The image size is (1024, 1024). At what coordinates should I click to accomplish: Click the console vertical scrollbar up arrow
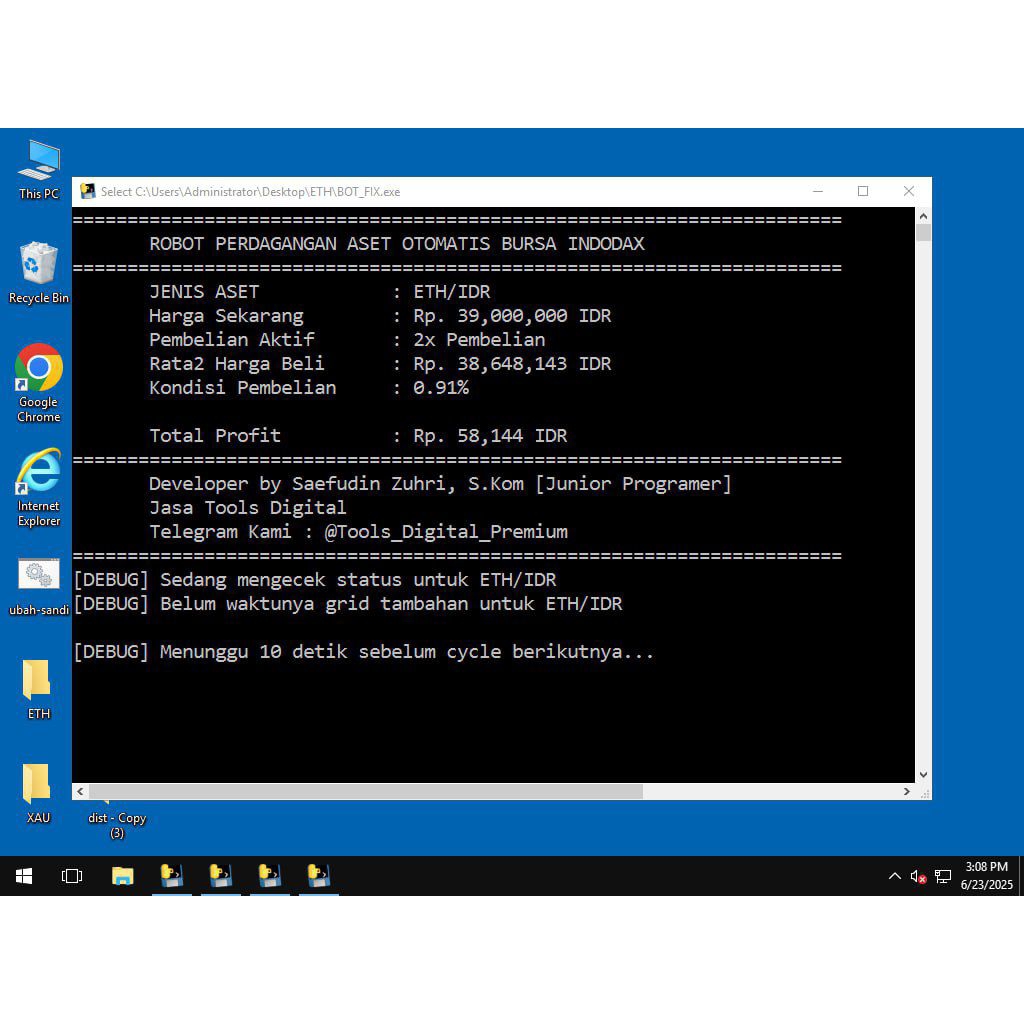click(x=923, y=216)
